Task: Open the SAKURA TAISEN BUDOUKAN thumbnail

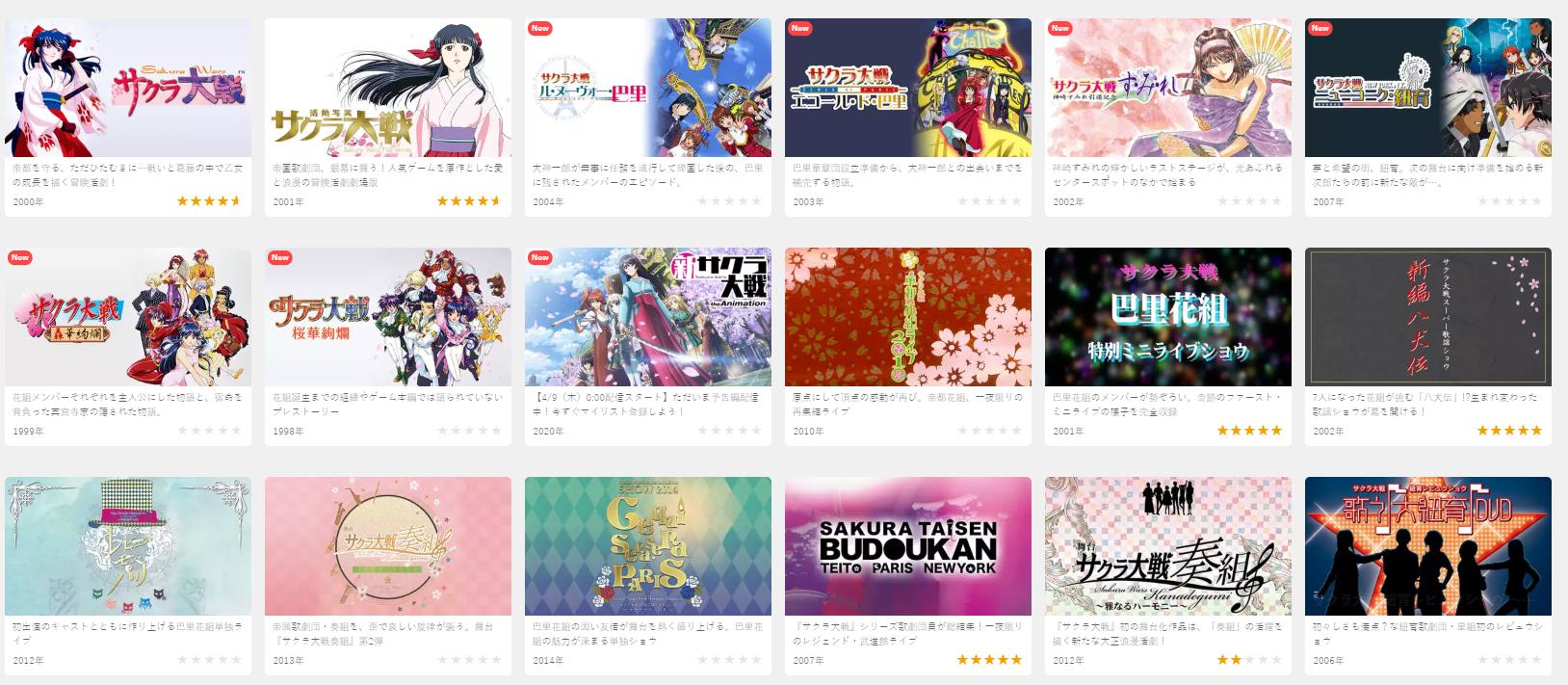Action: click(x=908, y=546)
